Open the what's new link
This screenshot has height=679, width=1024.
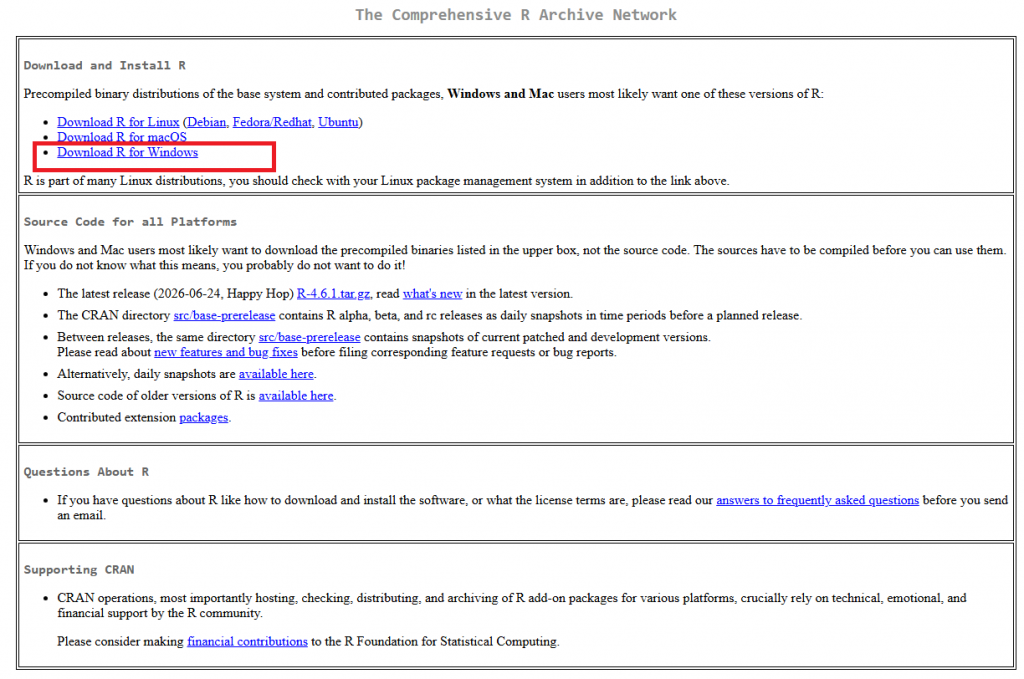(432, 294)
